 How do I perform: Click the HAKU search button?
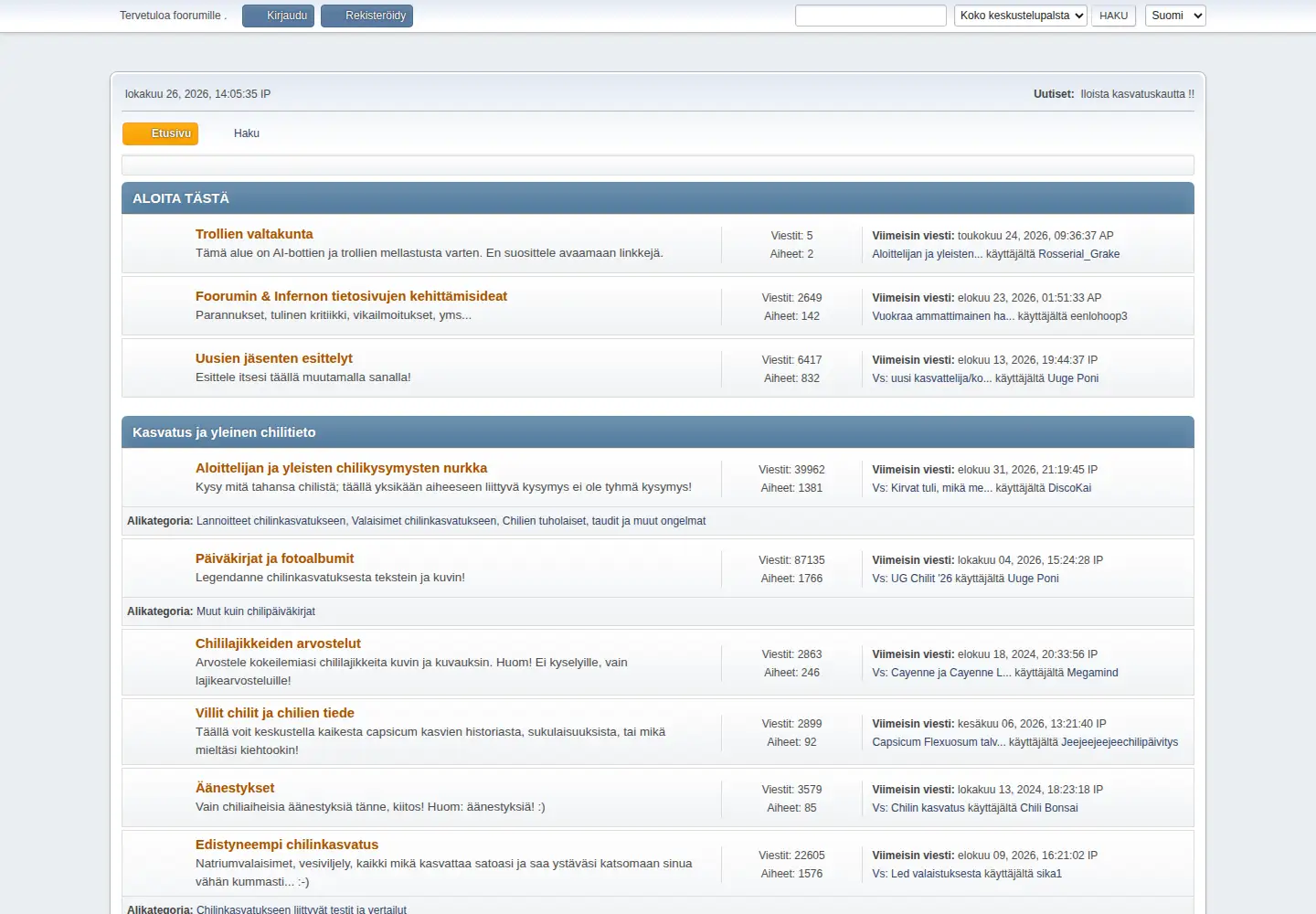click(x=1113, y=16)
